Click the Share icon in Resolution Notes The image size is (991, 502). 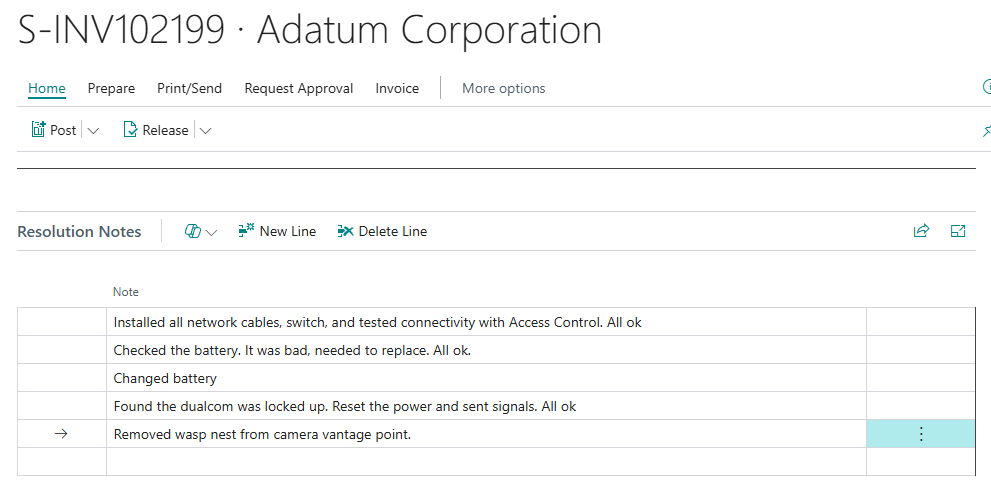pyautogui.click(x=921, y=231)
